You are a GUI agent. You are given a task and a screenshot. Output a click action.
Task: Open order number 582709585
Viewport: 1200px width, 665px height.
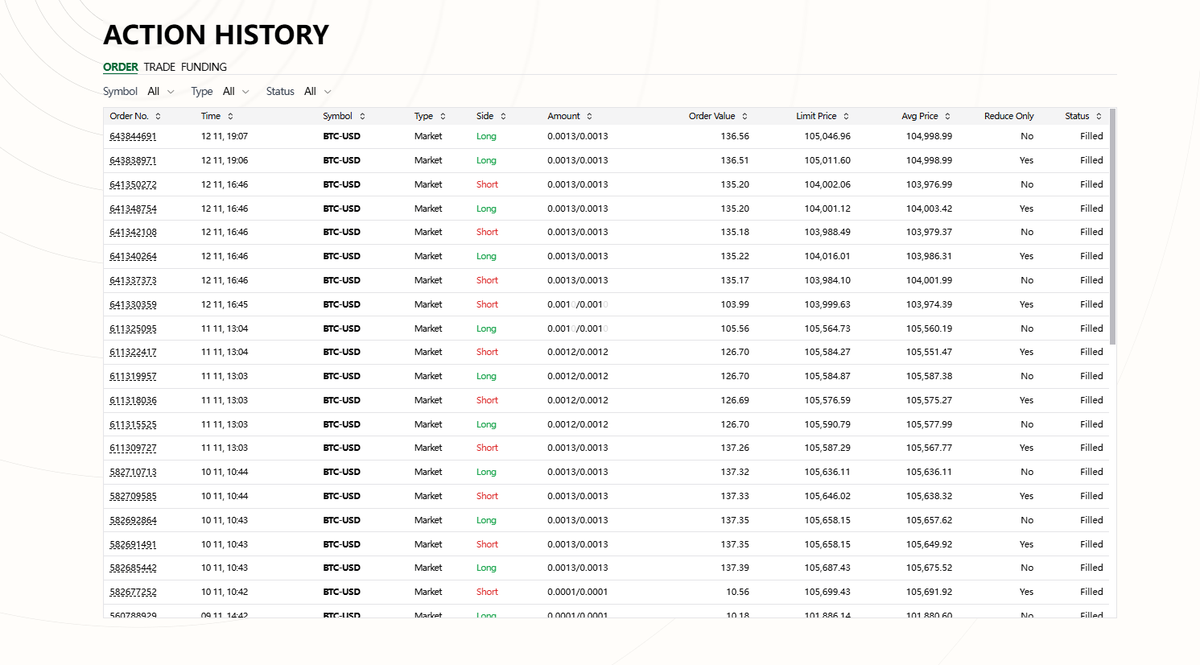point(133,496)
